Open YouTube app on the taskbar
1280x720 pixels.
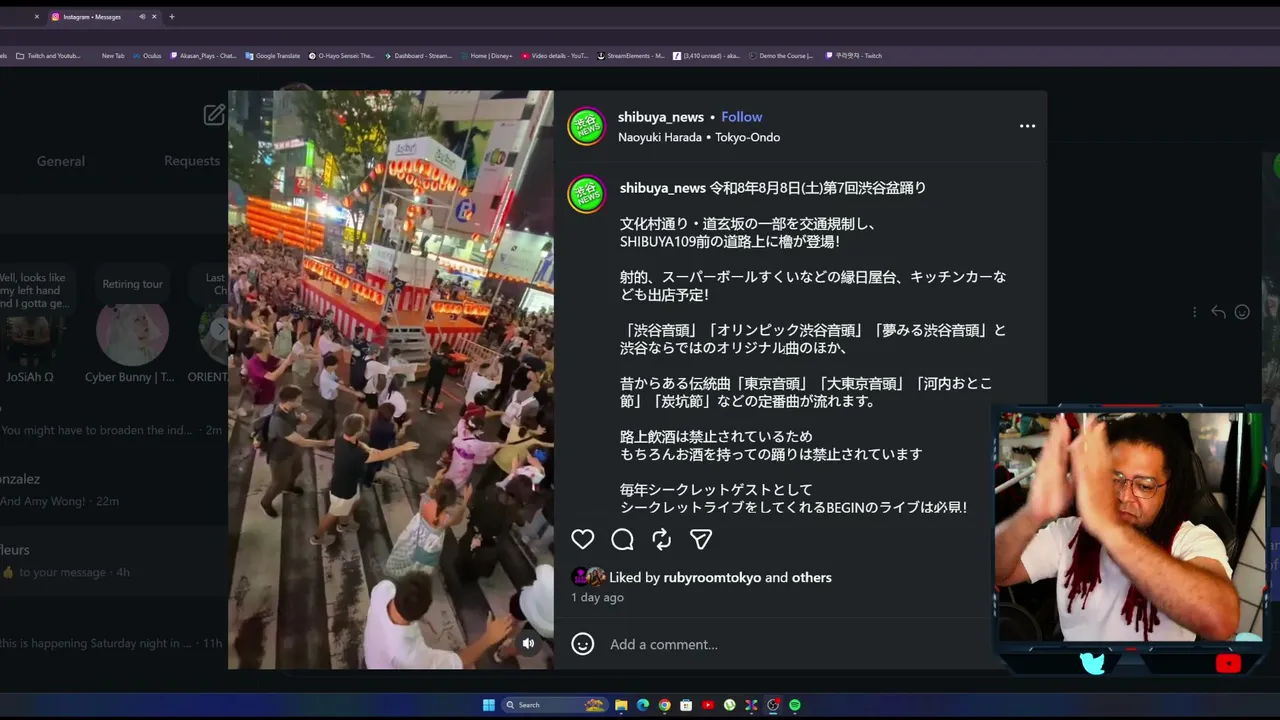click(x=708, y=705)
